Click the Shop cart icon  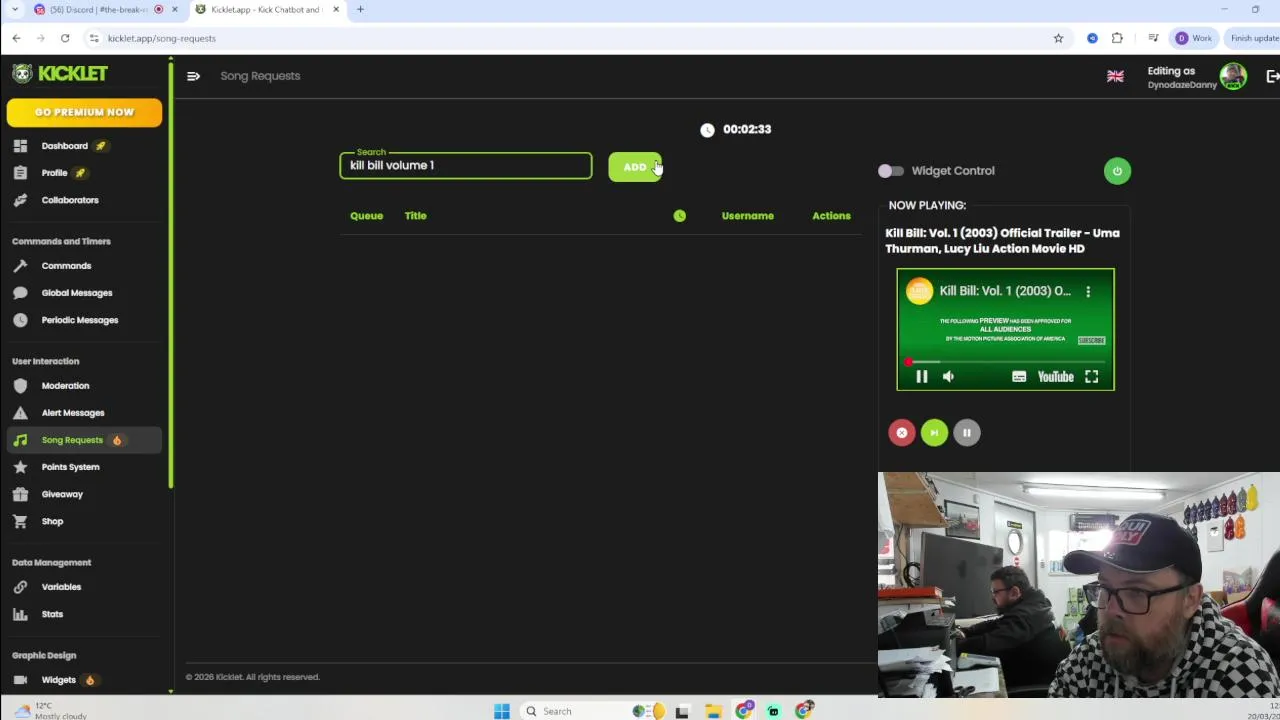(x=20, y=521)
